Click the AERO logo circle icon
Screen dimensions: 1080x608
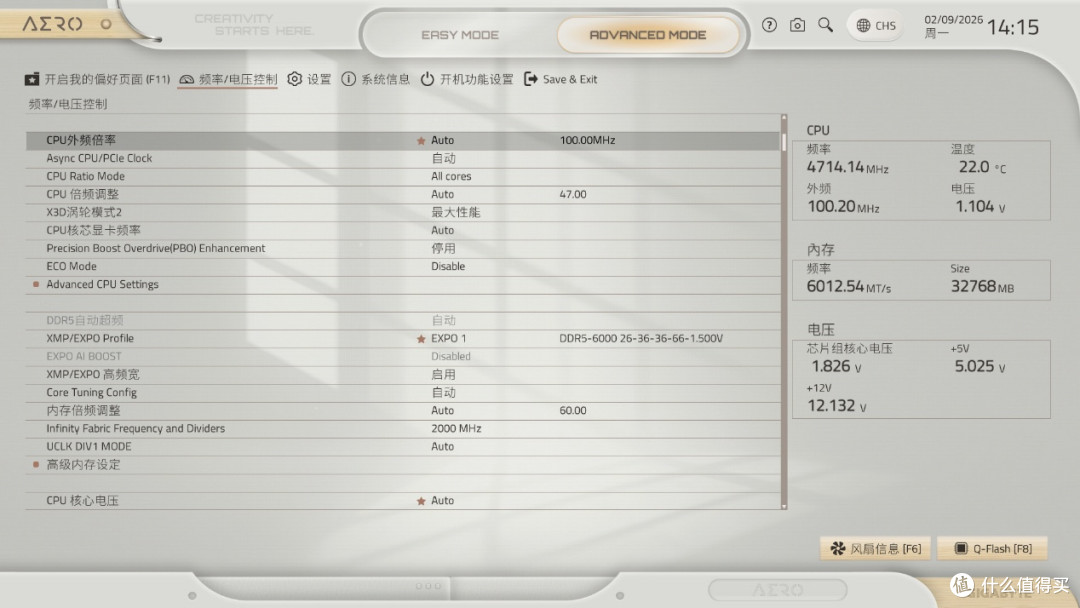(106, 24)
